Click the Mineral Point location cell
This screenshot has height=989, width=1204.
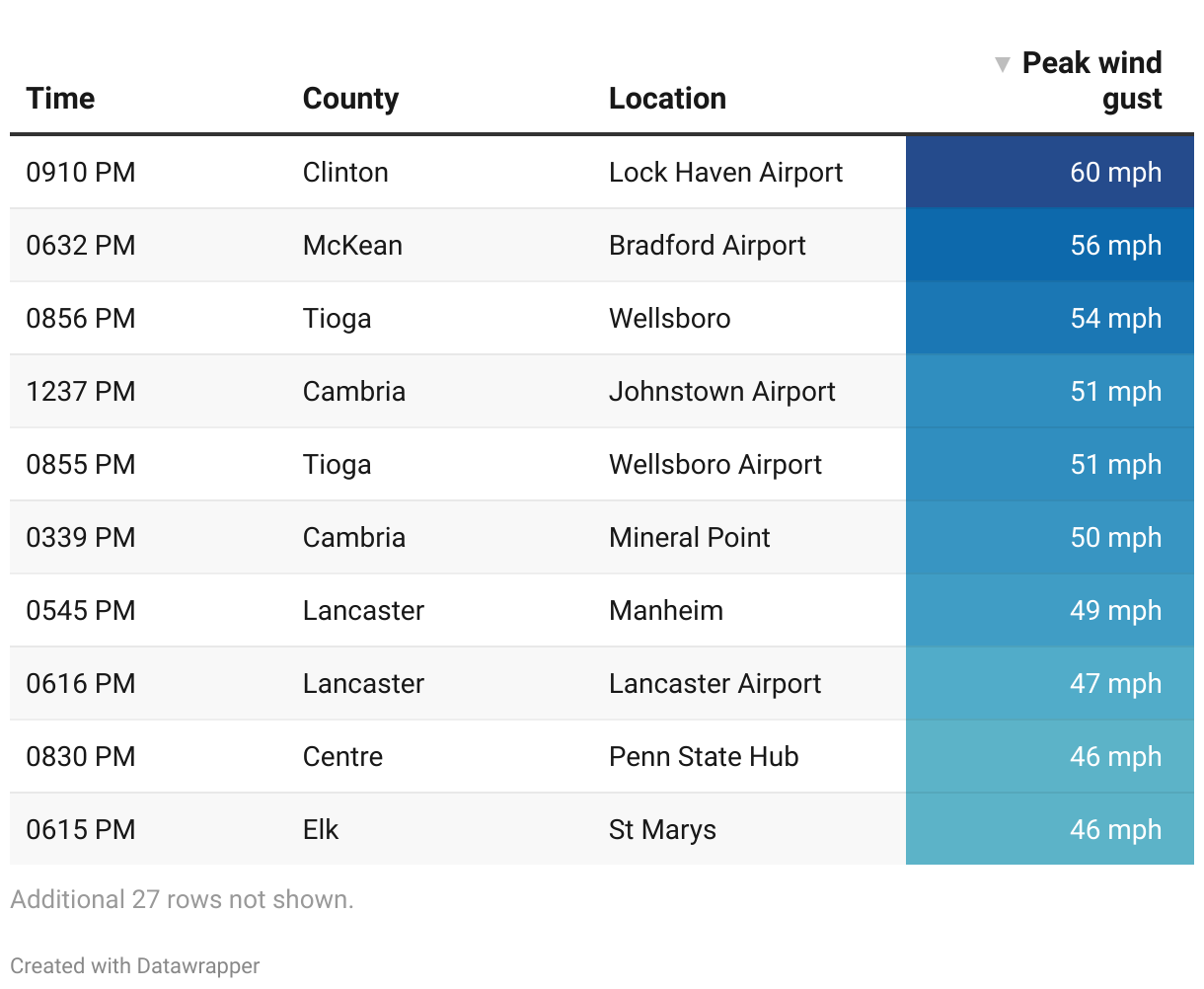(x=689, y=538)
